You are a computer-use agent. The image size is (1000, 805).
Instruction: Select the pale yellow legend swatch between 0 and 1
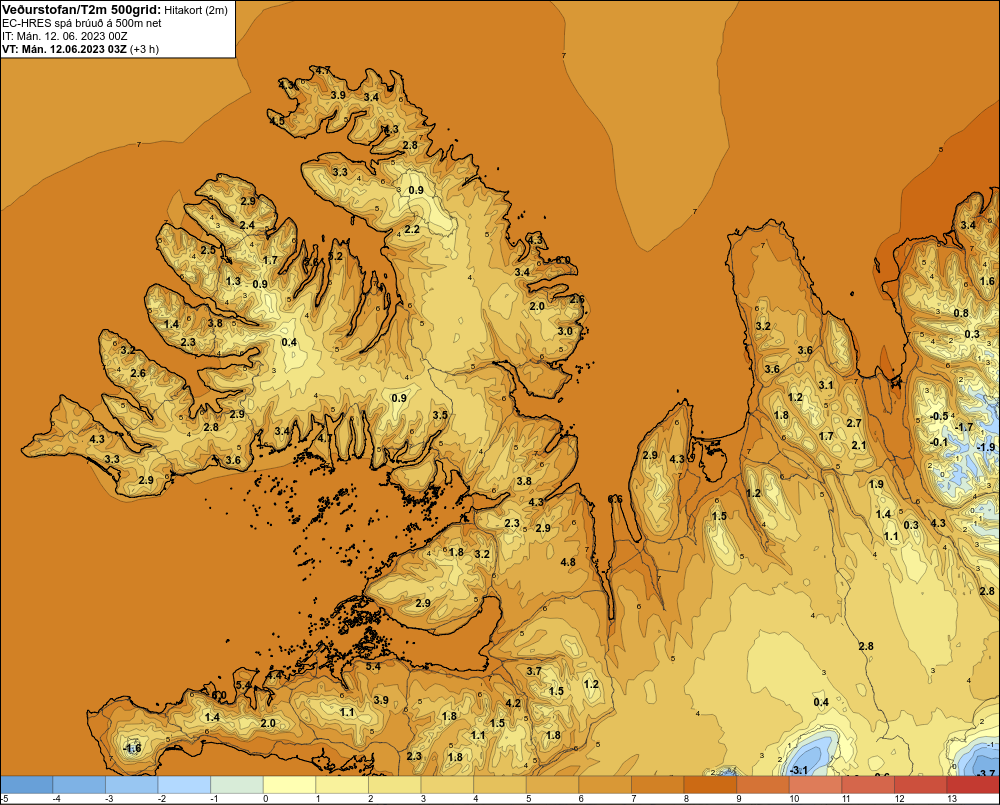(290, 785)
